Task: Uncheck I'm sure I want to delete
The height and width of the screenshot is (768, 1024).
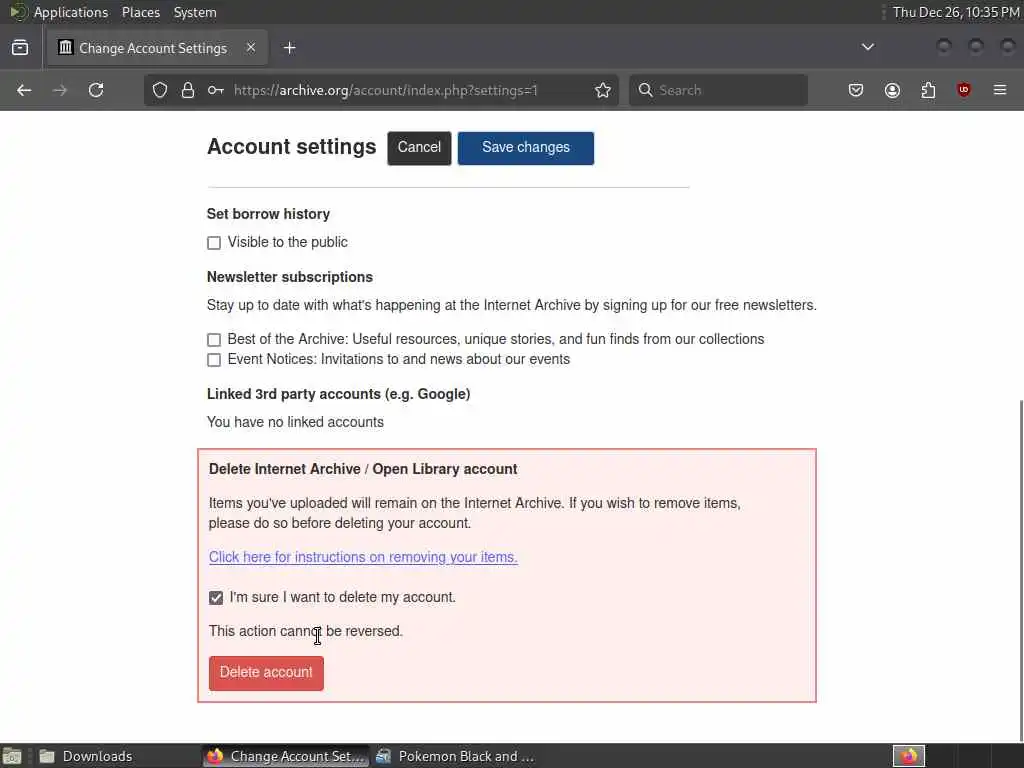Action: [x=216, y=598]
